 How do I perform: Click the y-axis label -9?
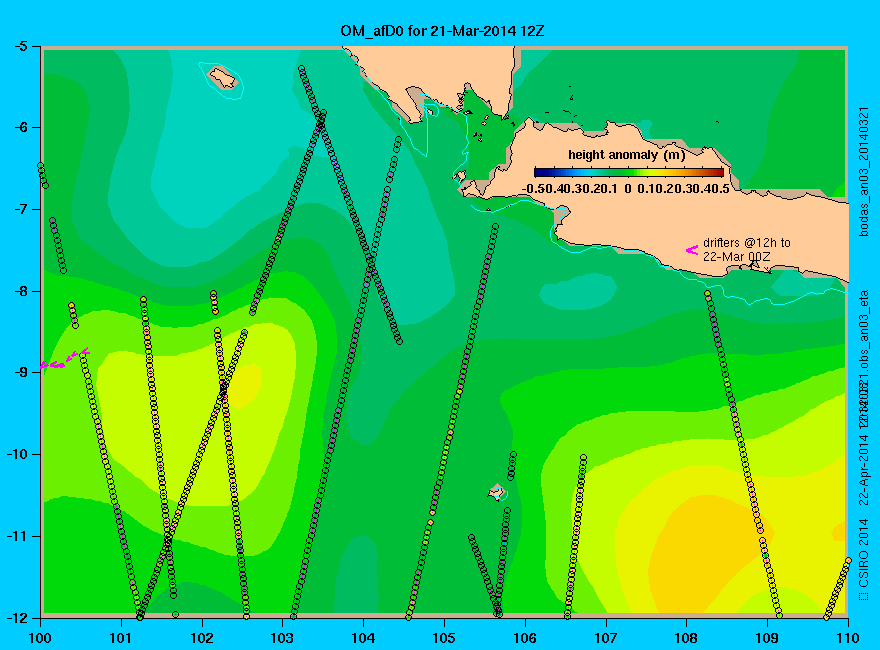(x=20, y=373)
